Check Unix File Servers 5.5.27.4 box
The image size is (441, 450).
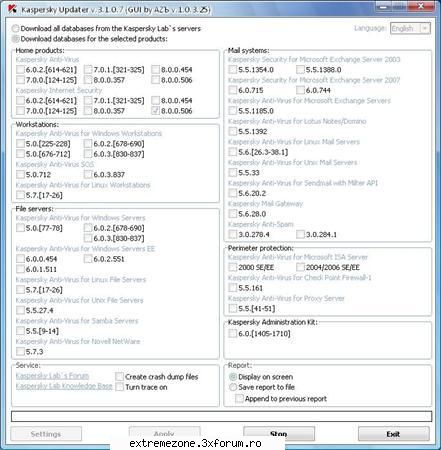click(20, 310)
